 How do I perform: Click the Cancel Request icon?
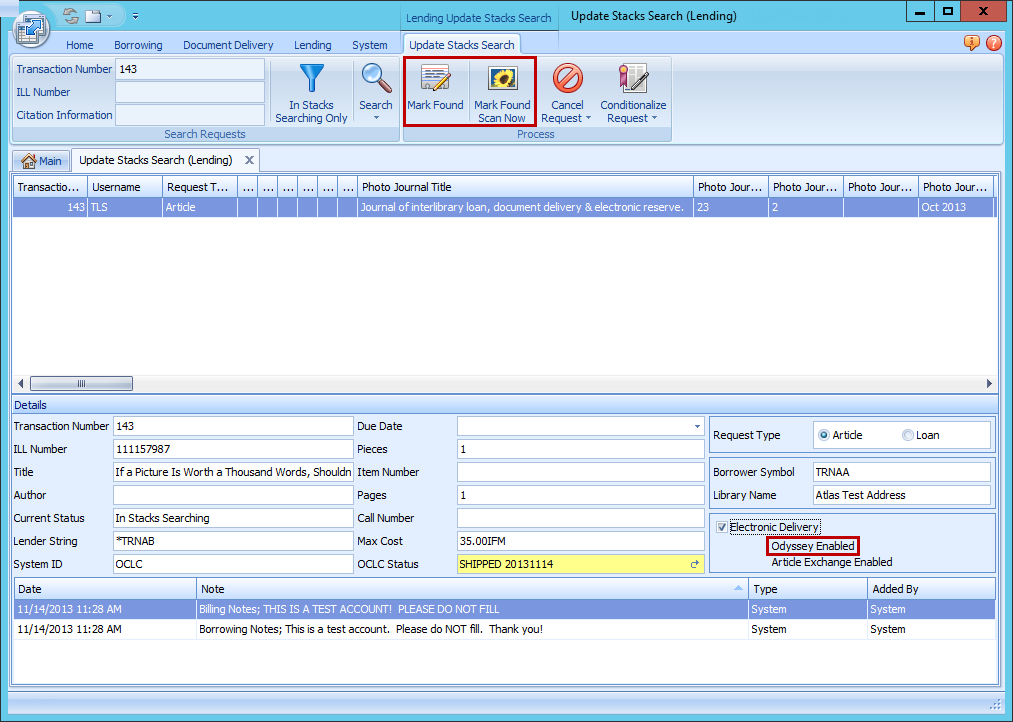coord(567,80)
